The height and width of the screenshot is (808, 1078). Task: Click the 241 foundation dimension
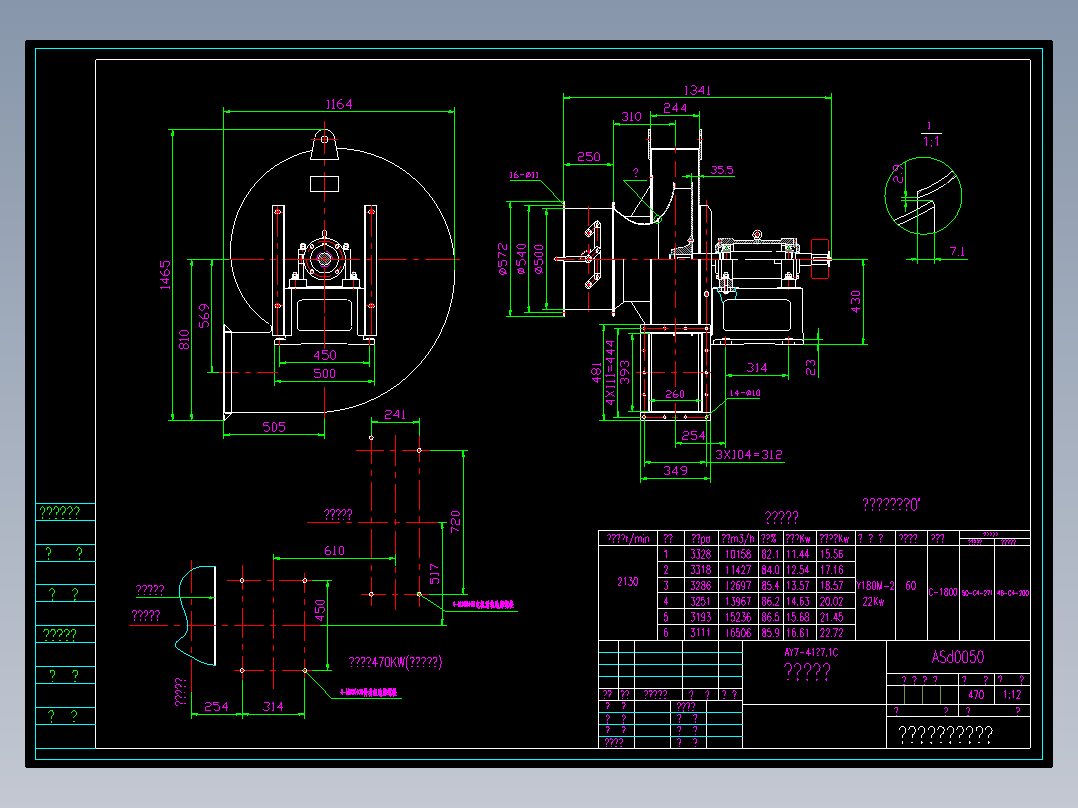395,415
